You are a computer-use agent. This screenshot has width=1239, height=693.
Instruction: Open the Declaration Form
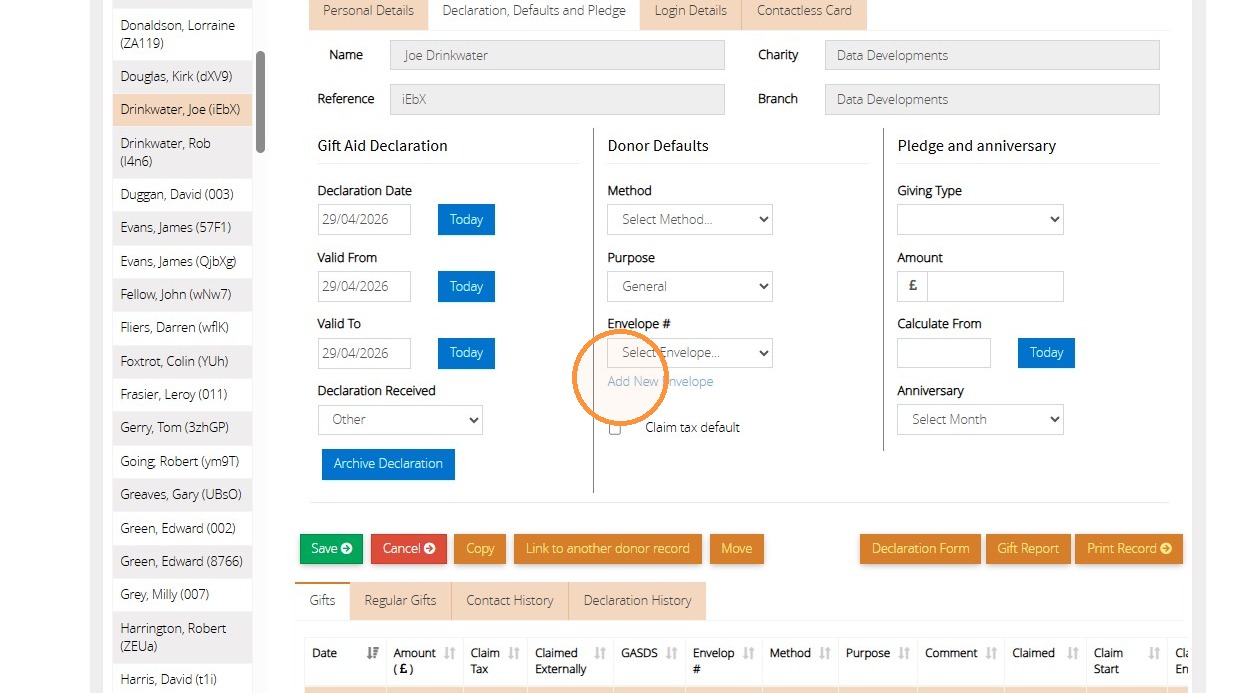pyautogui.click(x=920, y=549)
